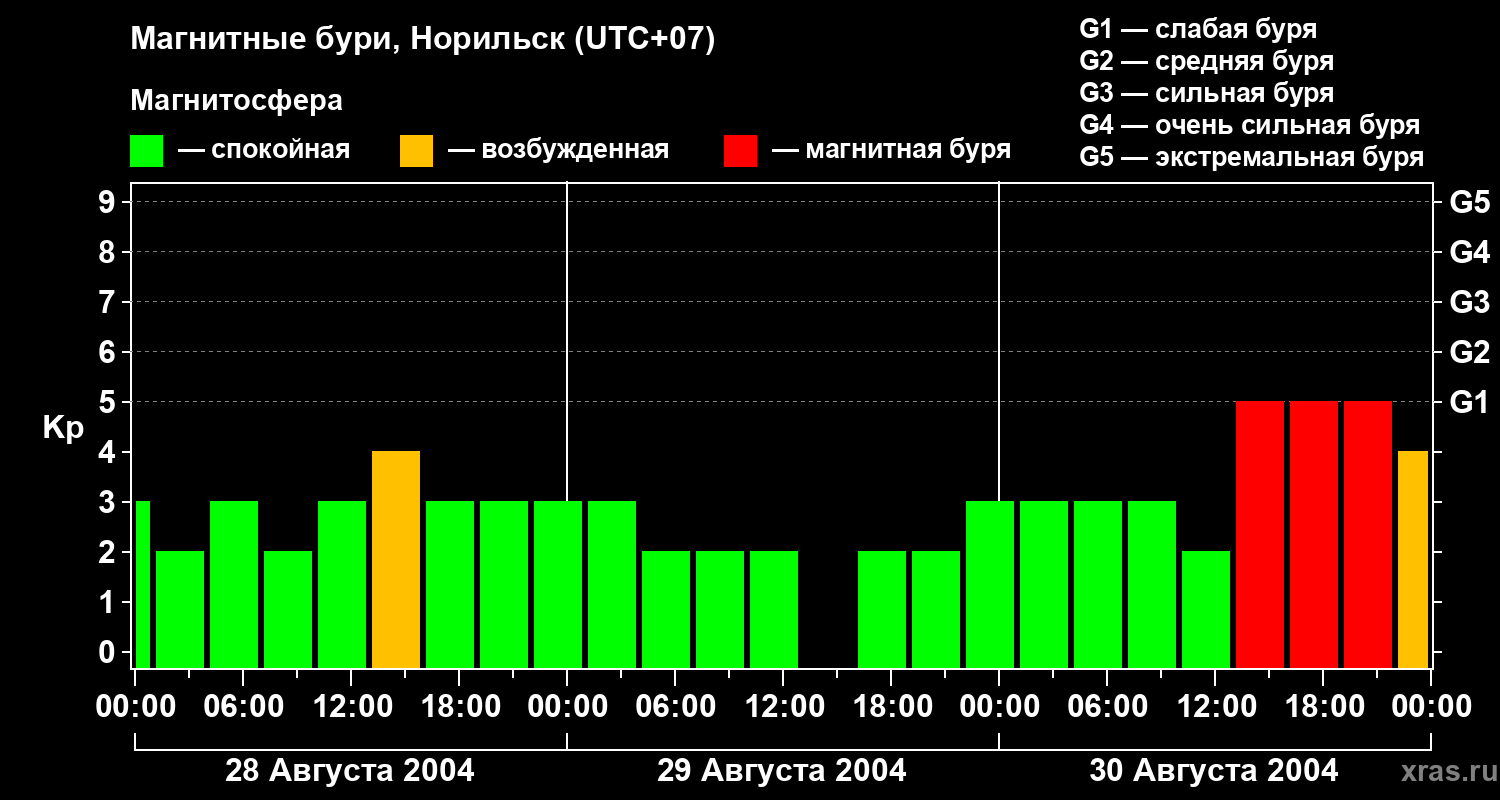
Task: Click the standalone 'G4' right-axis label
Action: point(1470,252)
